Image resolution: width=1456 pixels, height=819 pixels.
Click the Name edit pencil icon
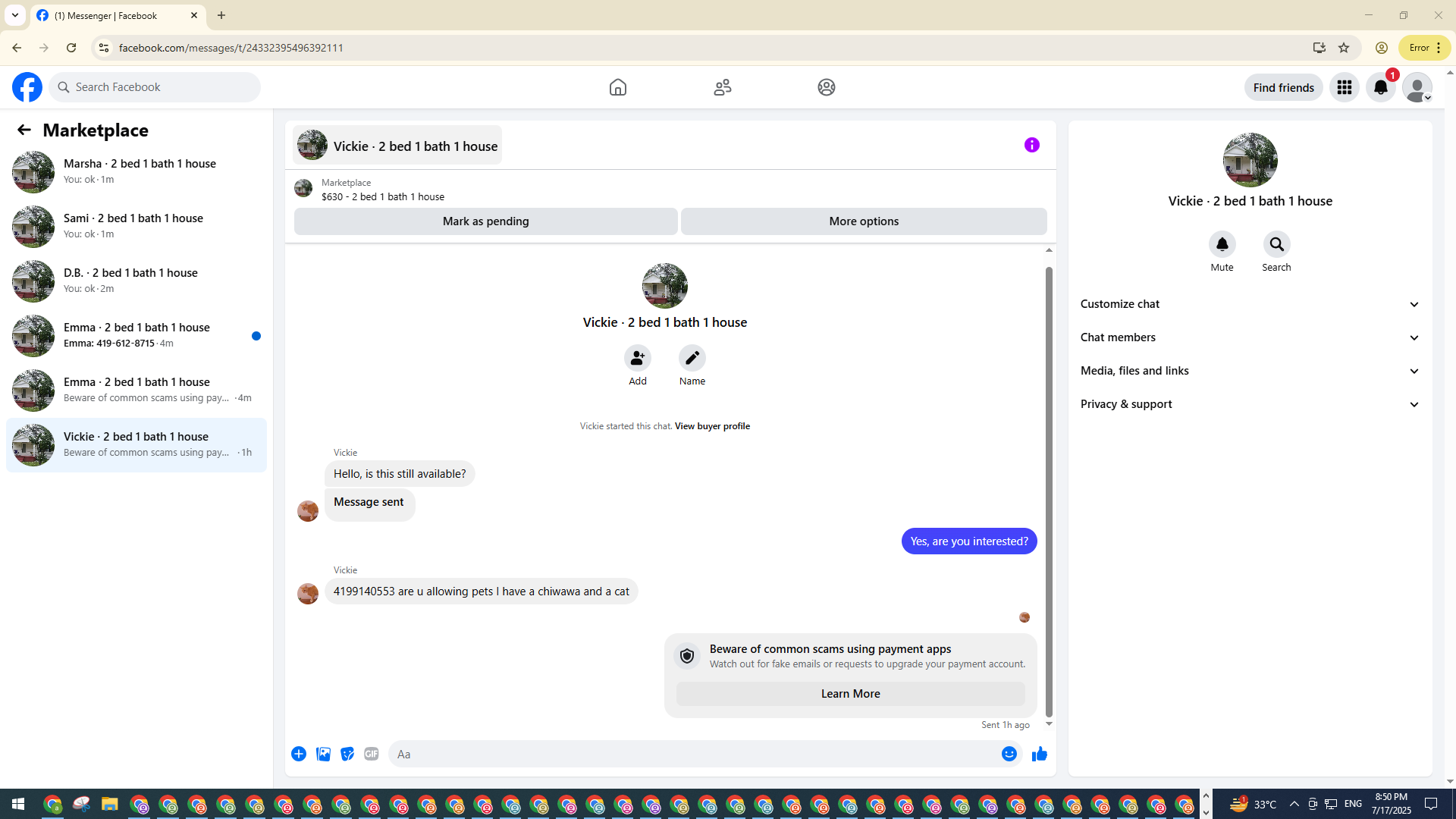pos(692,358)
